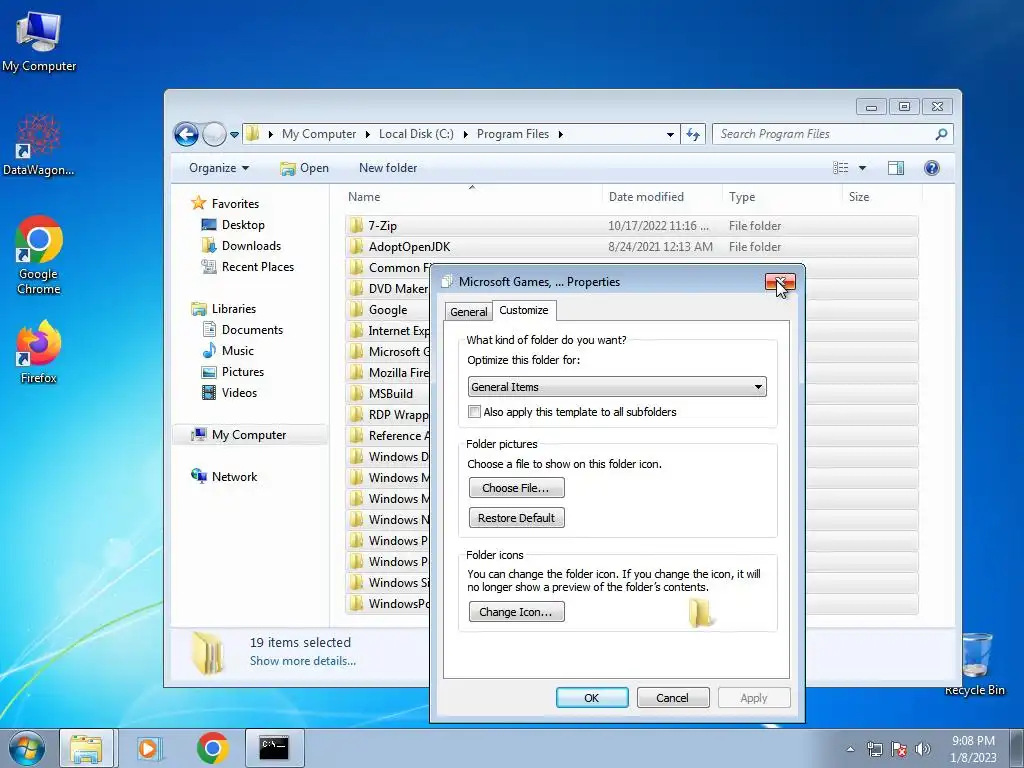Sort by the Size column header

tap(882, 197)
